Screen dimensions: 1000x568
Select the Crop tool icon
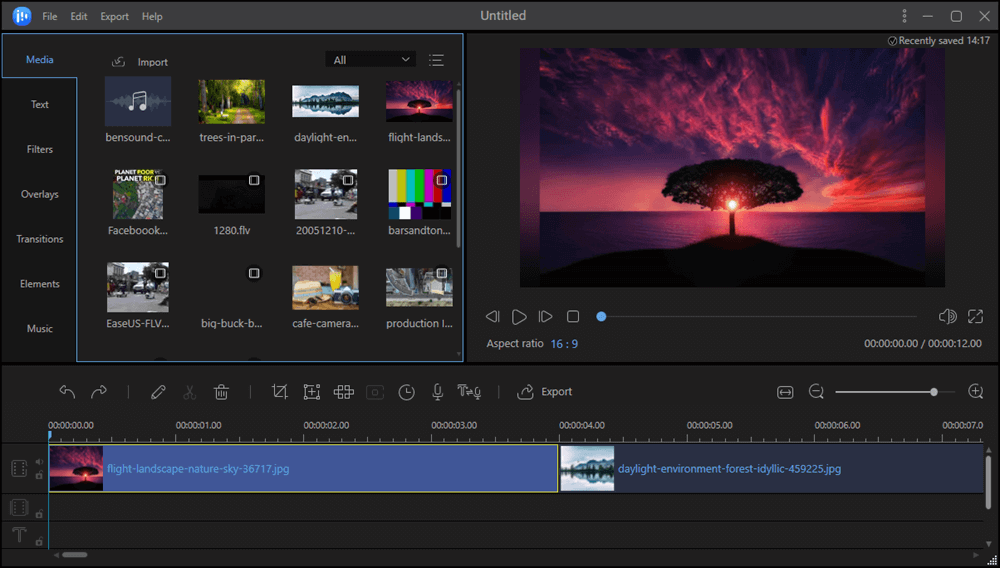[x=280, y=392]
